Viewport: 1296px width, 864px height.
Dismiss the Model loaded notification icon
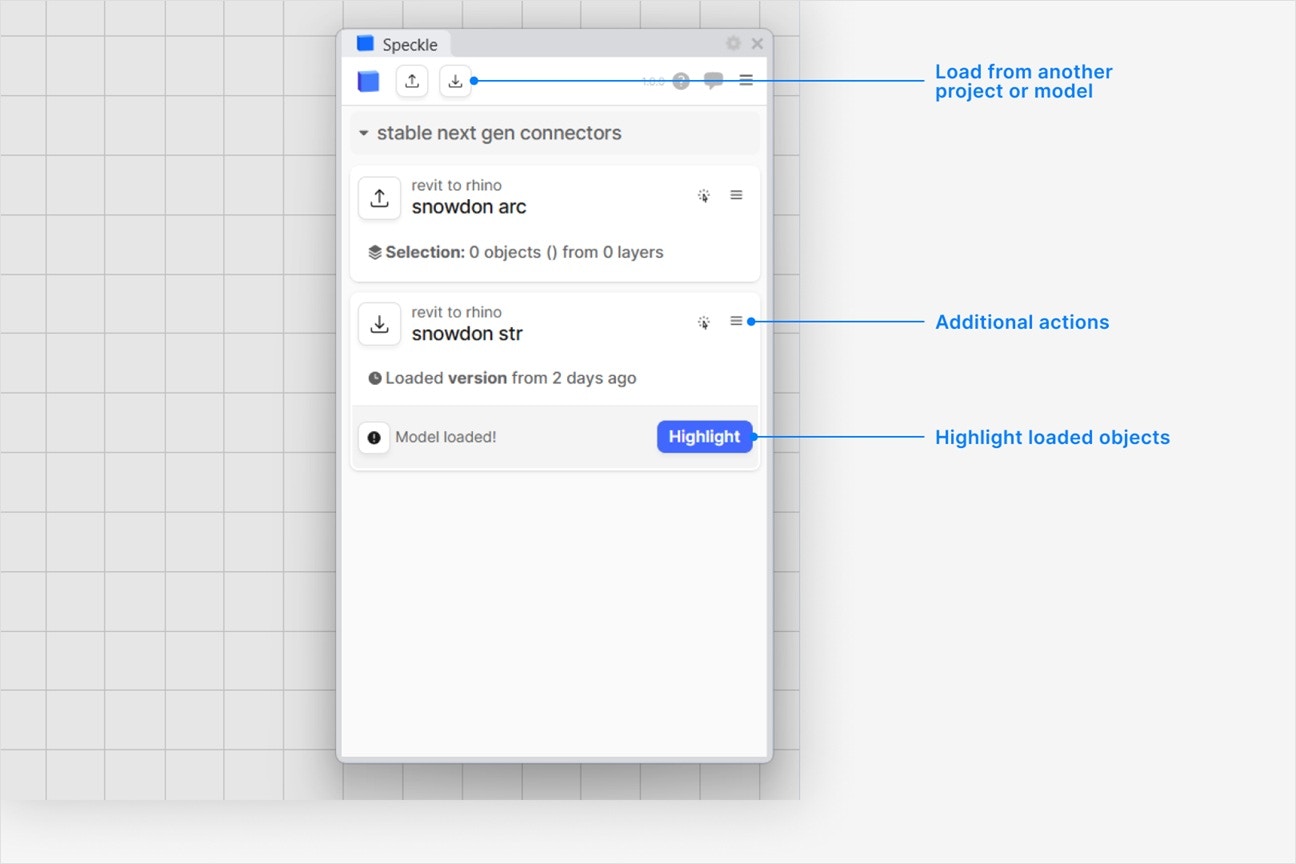pyautogui.click(x=374, y=437)
